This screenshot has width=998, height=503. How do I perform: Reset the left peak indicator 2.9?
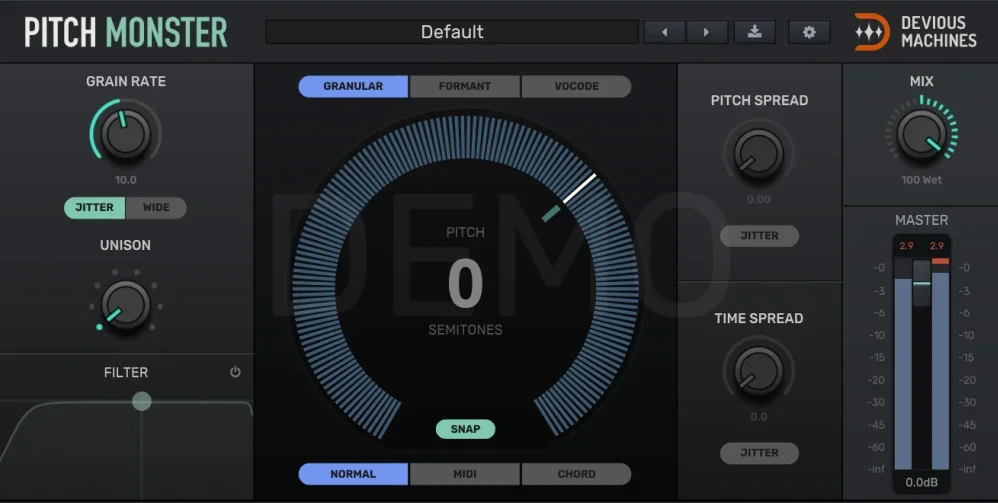point(906,246)
